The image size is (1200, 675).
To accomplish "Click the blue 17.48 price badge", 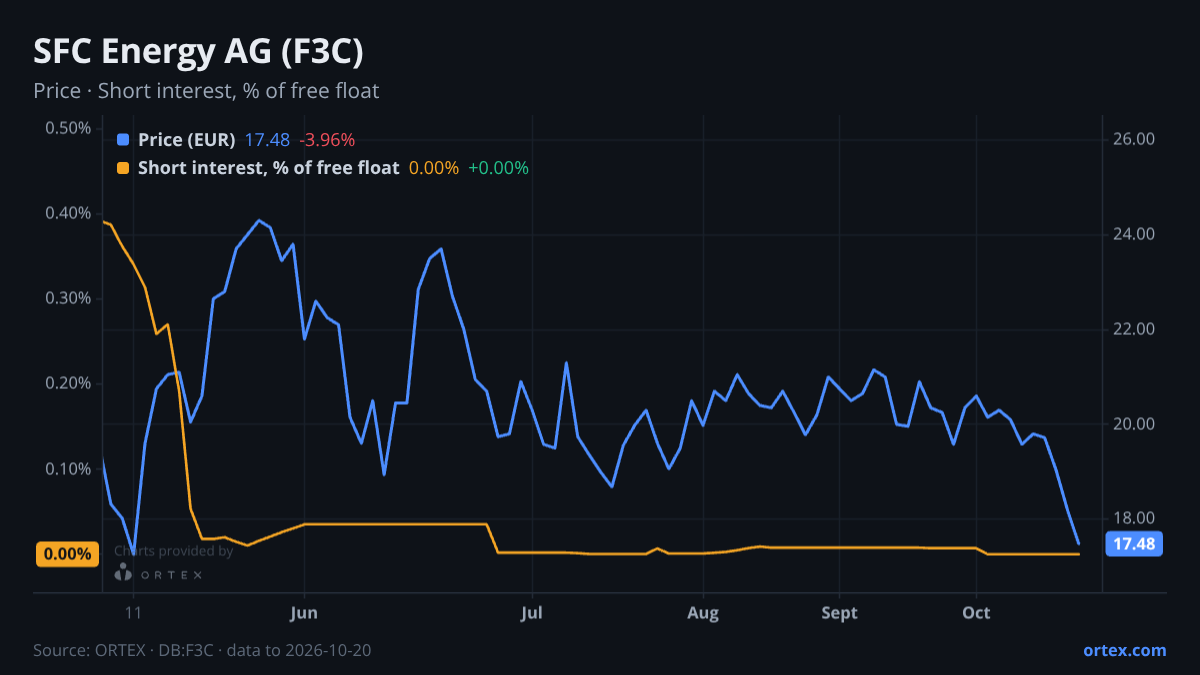I will (x=1133, y=545).
